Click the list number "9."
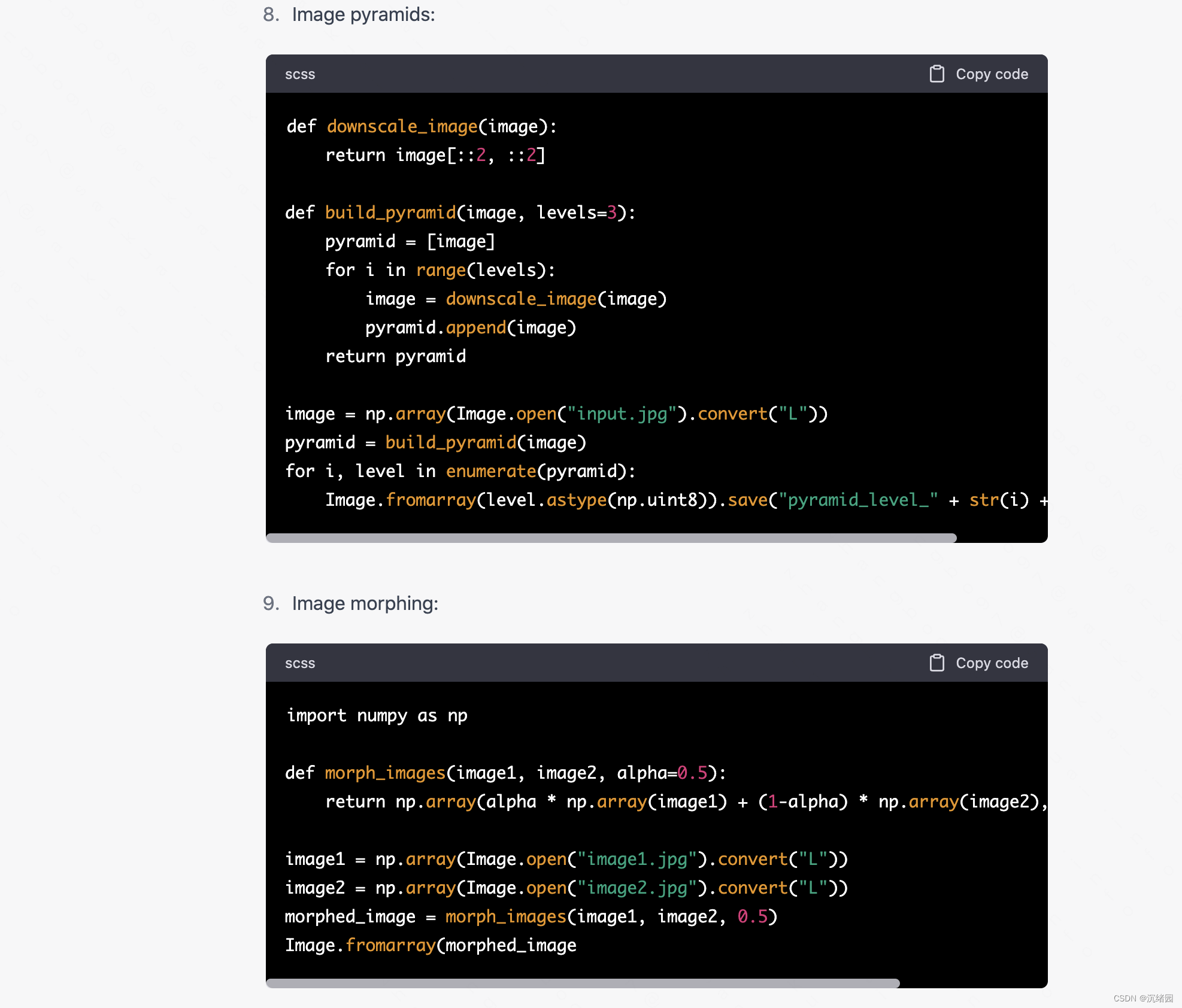Screen dimensions: 1182x1008 [271, 603]
